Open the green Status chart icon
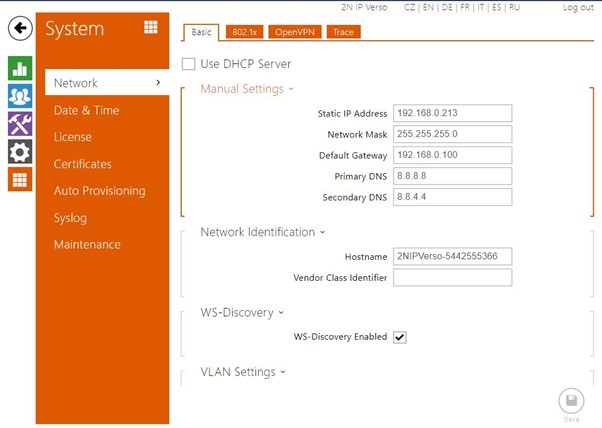 [20, 68]
